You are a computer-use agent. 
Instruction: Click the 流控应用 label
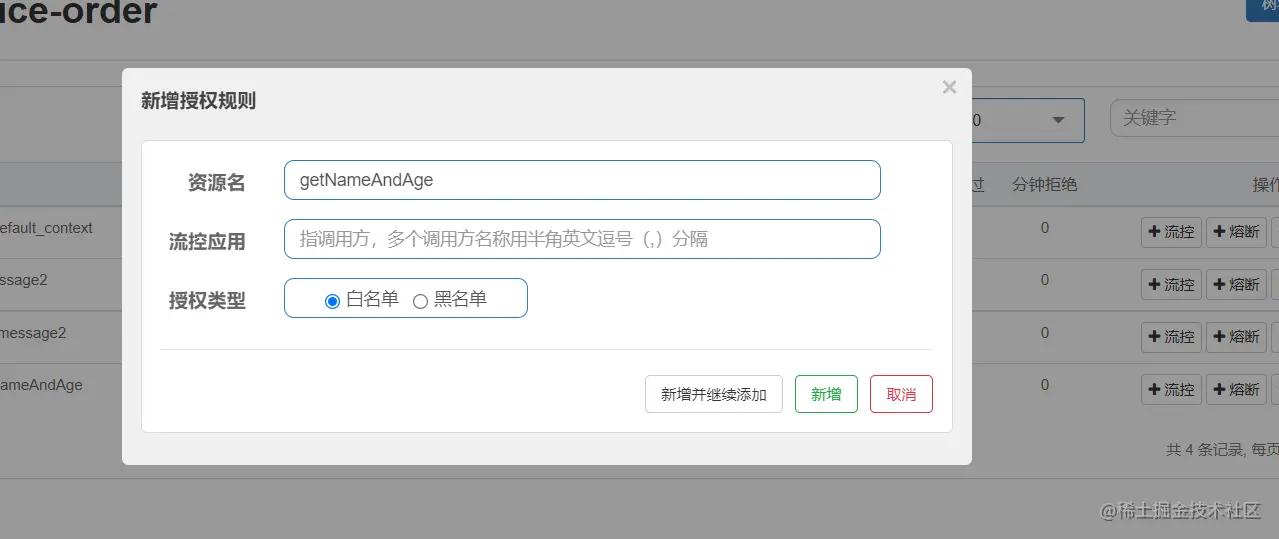(207, 241)
